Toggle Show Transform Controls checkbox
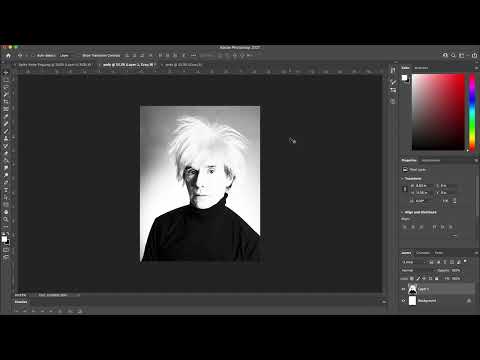The width and height of the screenshot is (480, 360). click(79, 55)
